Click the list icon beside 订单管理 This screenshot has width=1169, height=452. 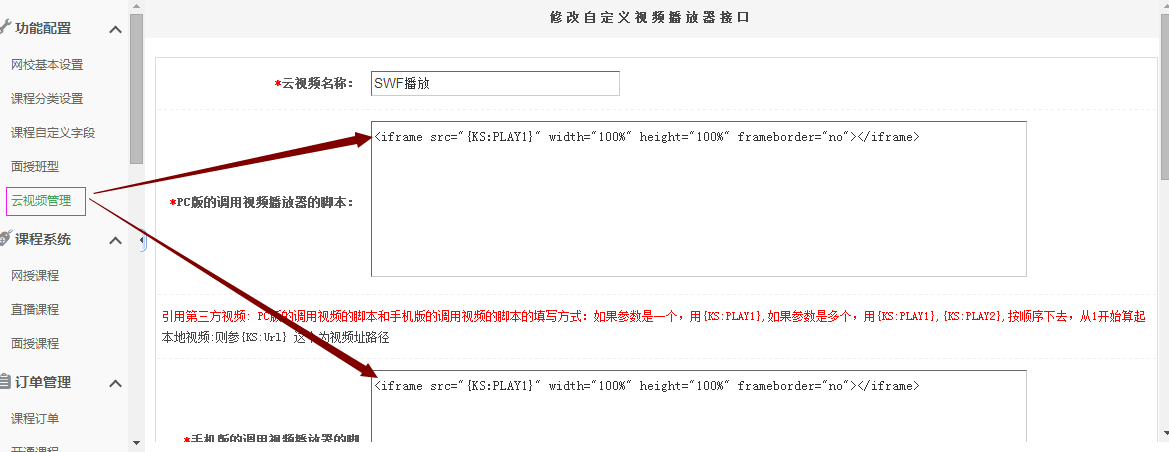pos(7,382)
